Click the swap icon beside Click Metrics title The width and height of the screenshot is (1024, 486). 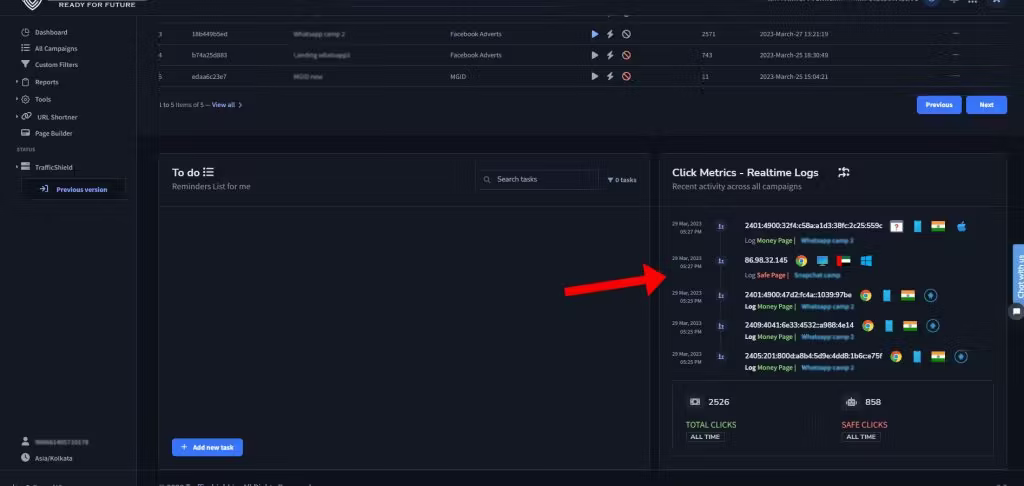pyautogui.click(x=844, y=172)
